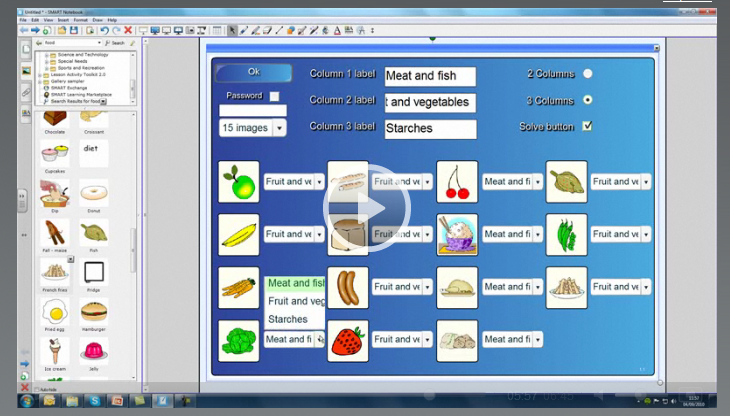Viewport: 730px width, 416px height.
Task: Open the Insert menu
Action: pos(63,20)
